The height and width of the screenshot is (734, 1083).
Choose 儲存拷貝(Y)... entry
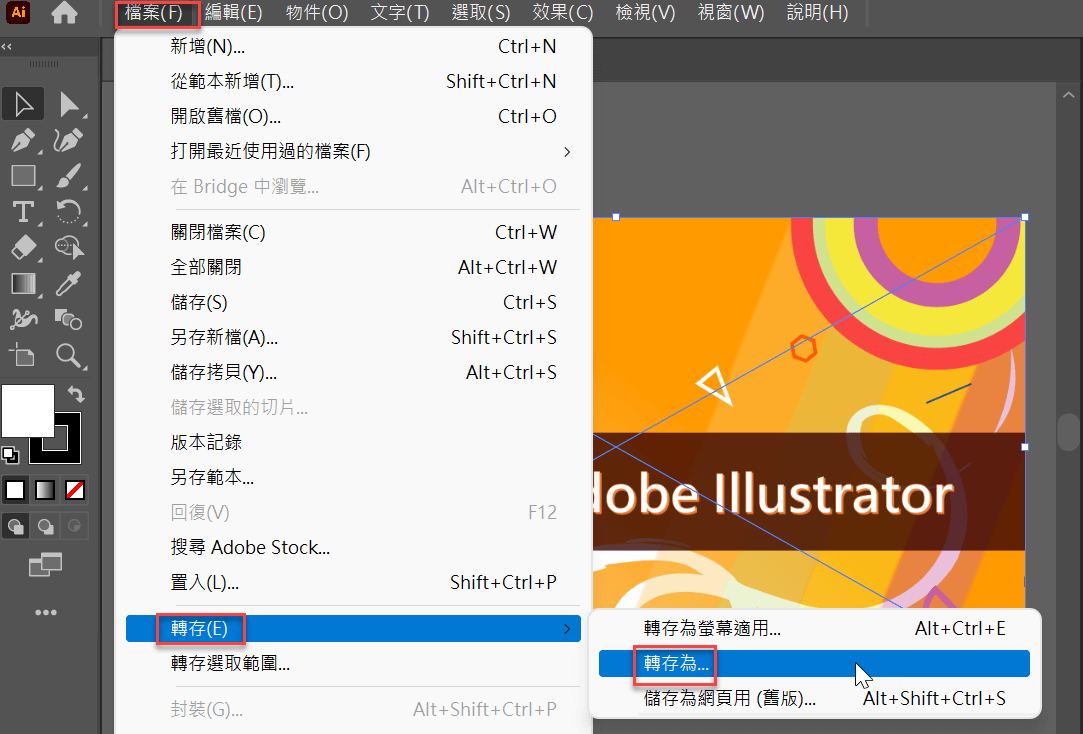(353, 372)
